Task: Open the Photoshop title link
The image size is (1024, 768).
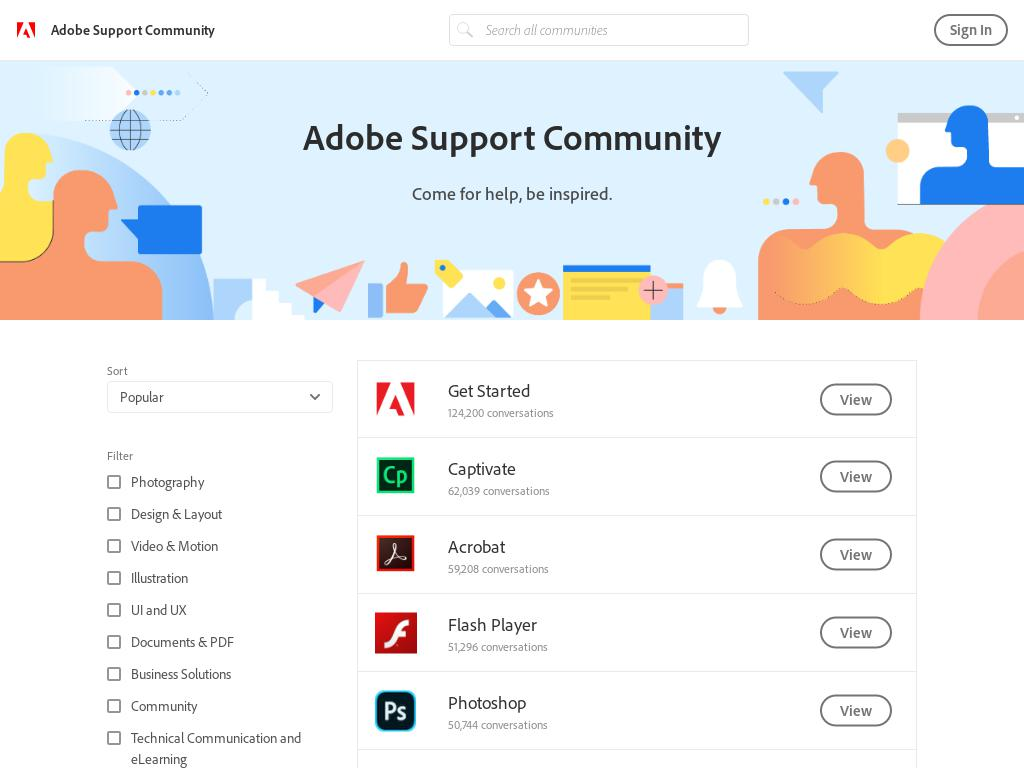Action: [487, 703]
